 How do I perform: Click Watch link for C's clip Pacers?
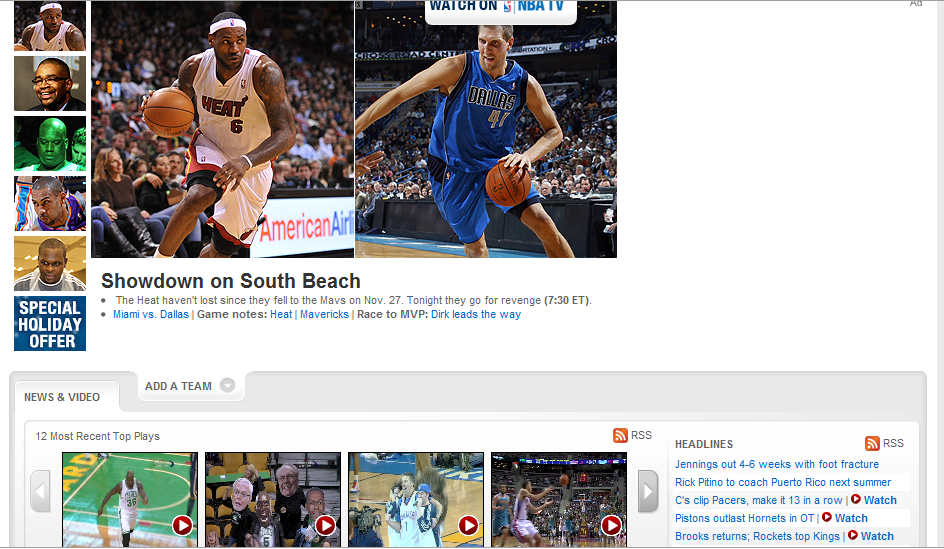tap(880, 500)
